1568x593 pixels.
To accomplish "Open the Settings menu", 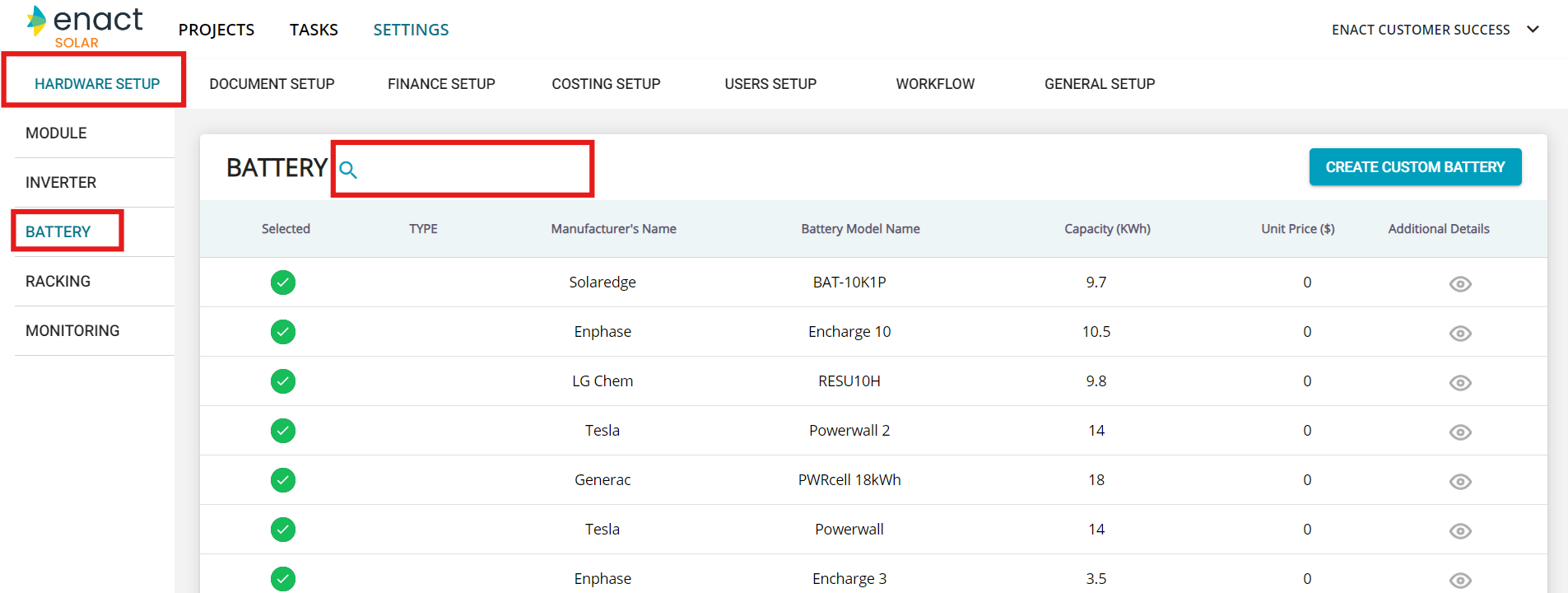I will click(x=411, y=30).
